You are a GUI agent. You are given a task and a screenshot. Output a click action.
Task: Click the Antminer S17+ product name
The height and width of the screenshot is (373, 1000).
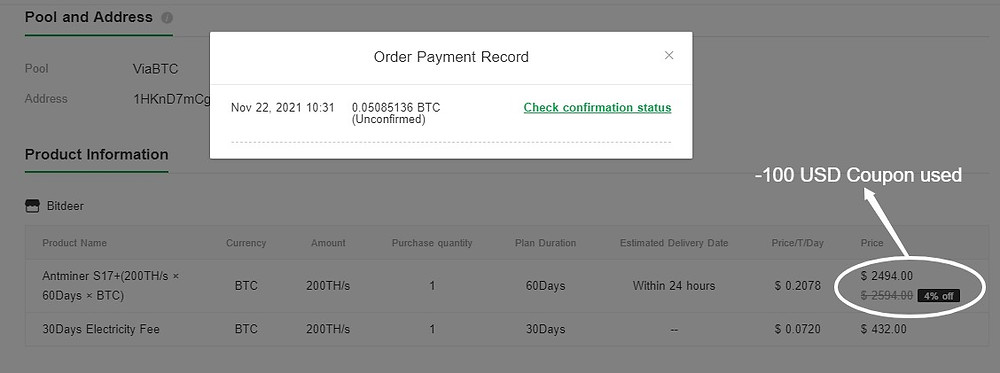(x=111, y=286)
